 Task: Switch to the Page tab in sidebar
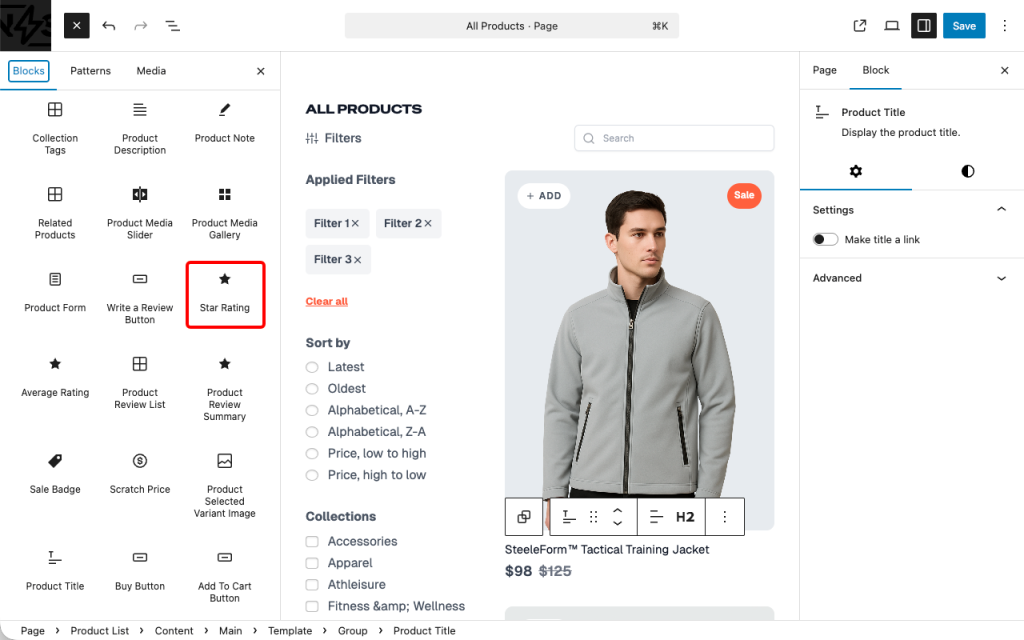(824, 70)
